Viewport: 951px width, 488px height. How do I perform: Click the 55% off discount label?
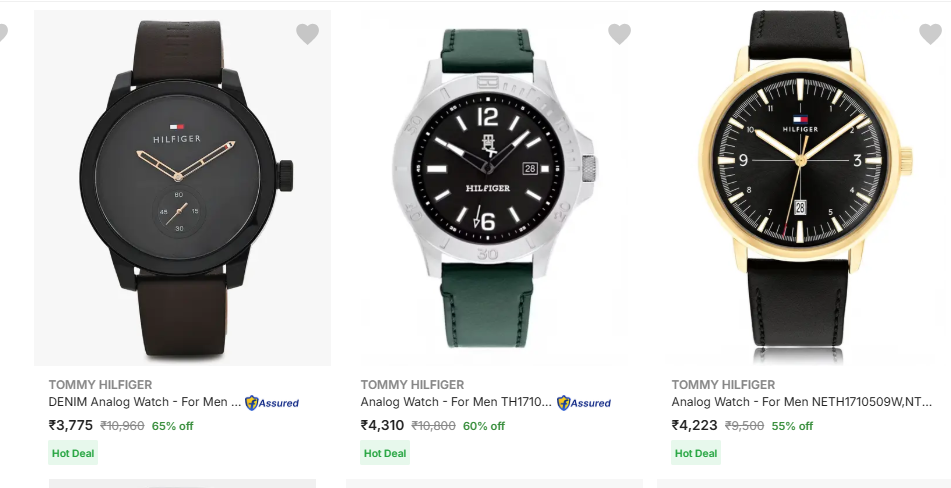coord(792,426)
